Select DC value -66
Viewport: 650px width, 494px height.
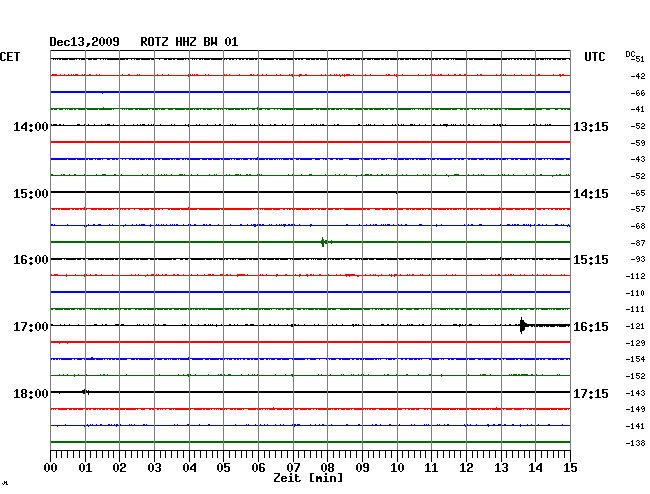638,93
